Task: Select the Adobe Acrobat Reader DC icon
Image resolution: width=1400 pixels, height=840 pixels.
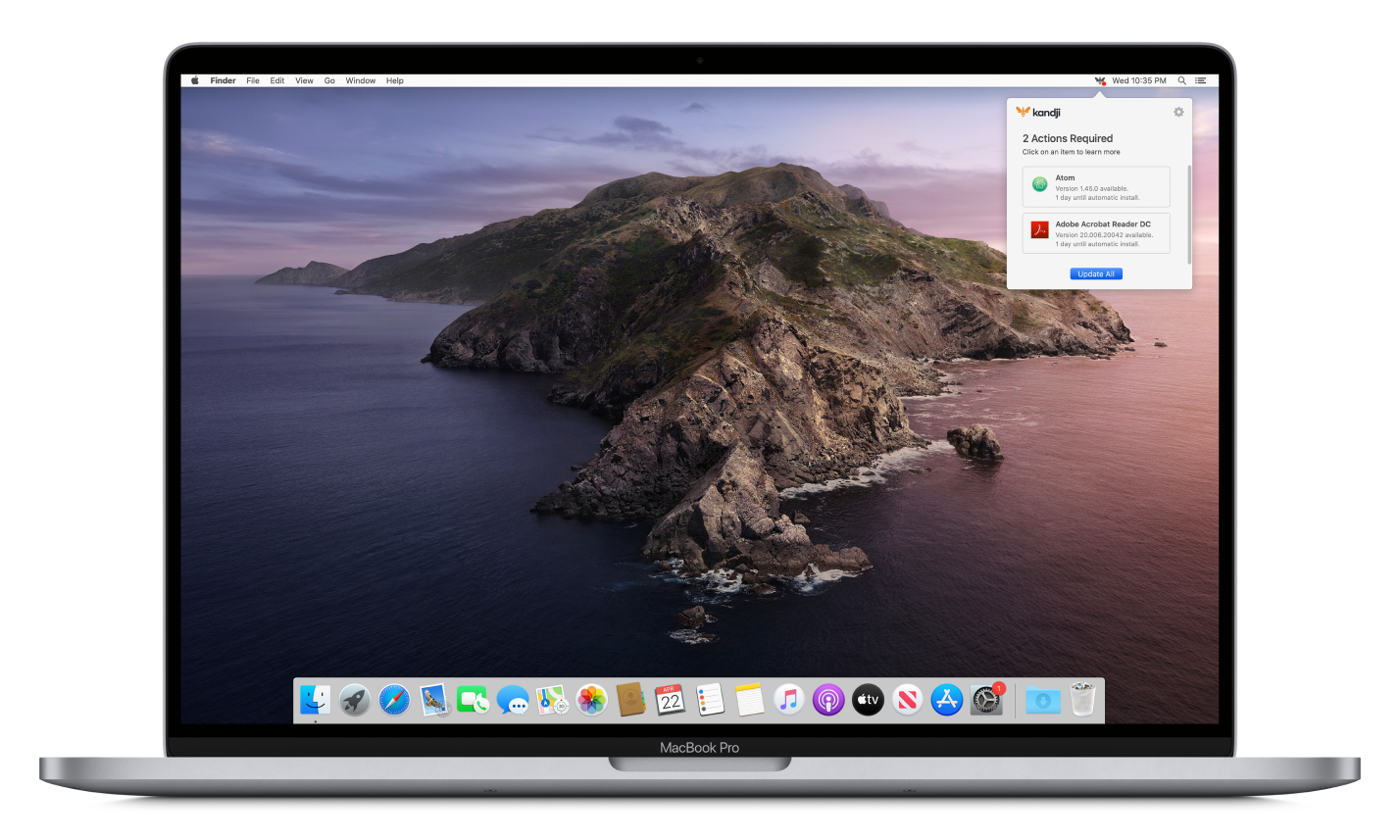Action: point(1039,231)
